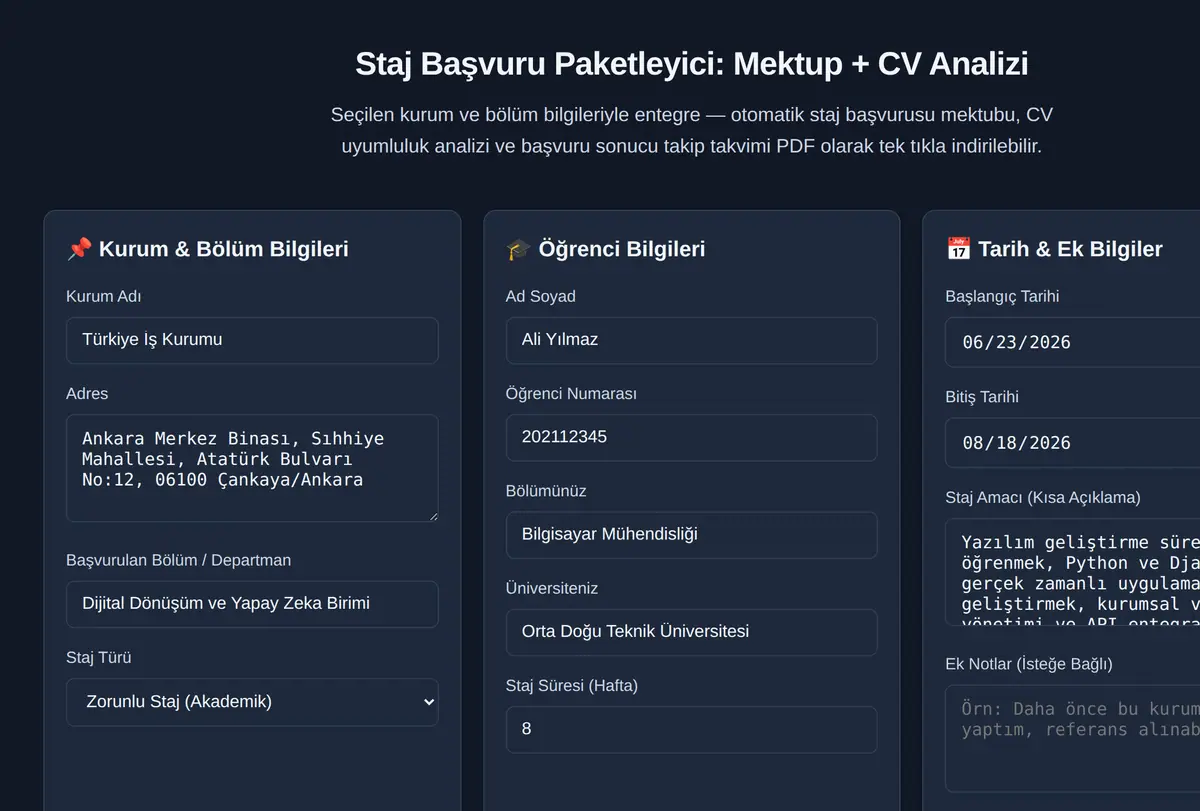1200x811 pixels.
Task: Focus the Adres textarea
Action: coord(252,468)
